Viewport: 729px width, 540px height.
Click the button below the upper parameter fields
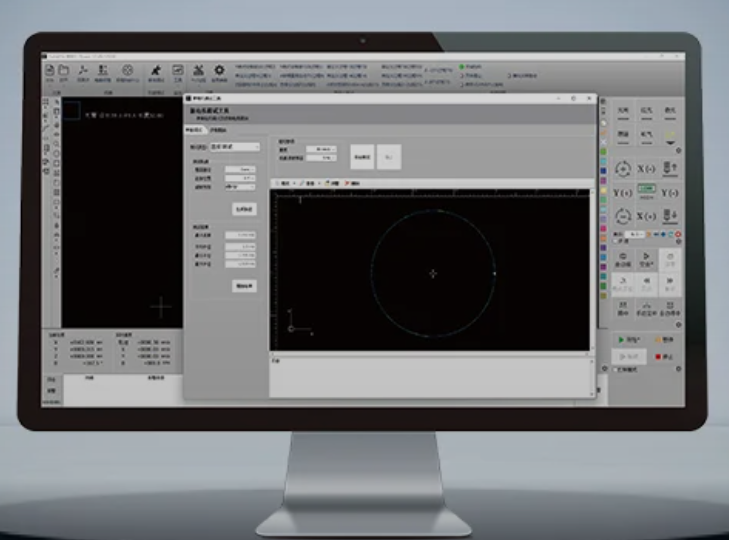244,209
